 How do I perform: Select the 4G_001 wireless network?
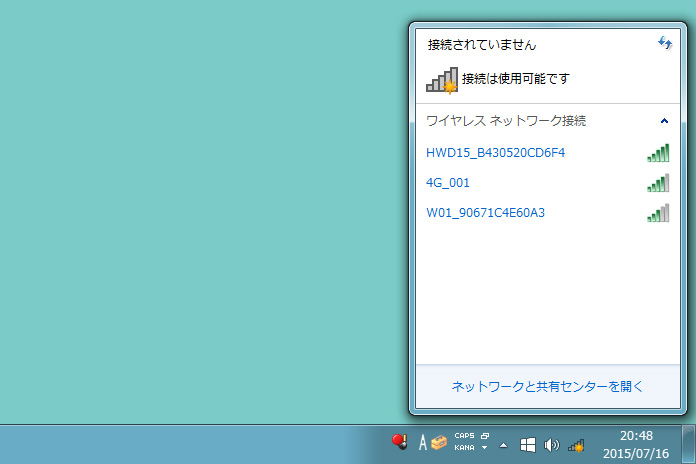click(548, 183)
